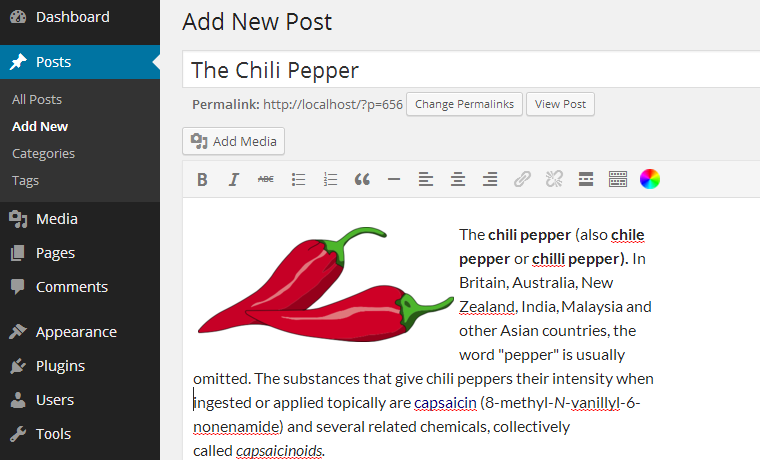Click the Comments speech bubble icon
This screenshot has width=760, height=460.
point(17,287)
